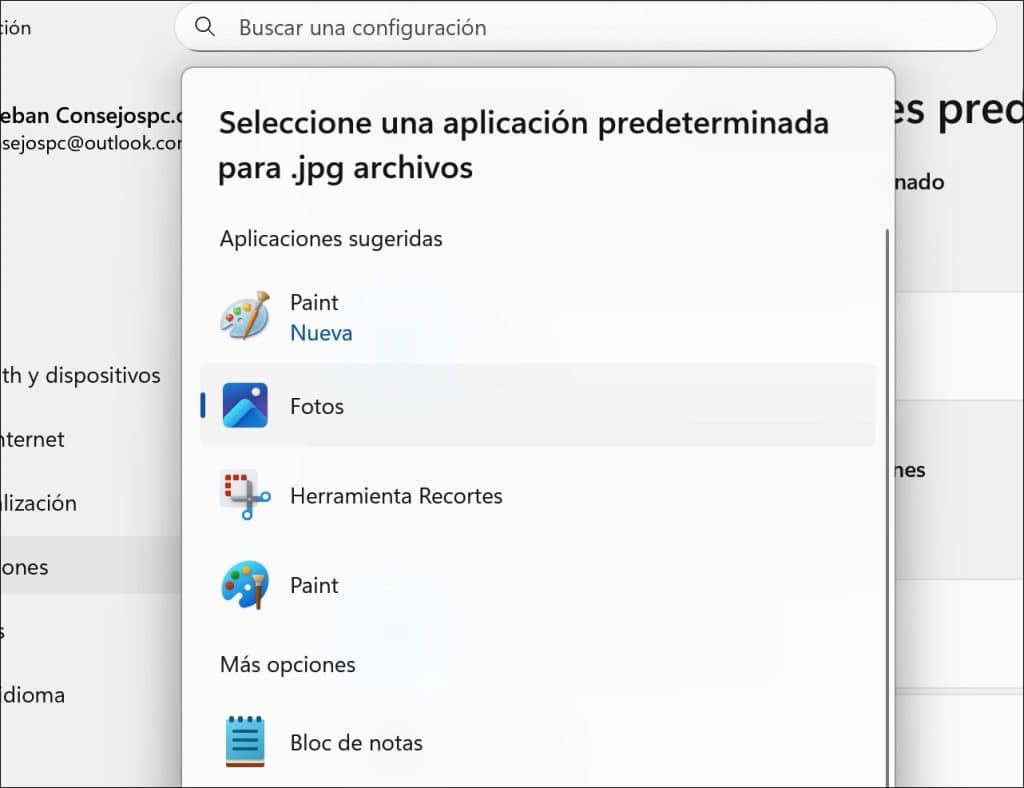Focus the 'Buscar una configuración' search field
The height and width of the screenshot is (788, 1024).
600,27
